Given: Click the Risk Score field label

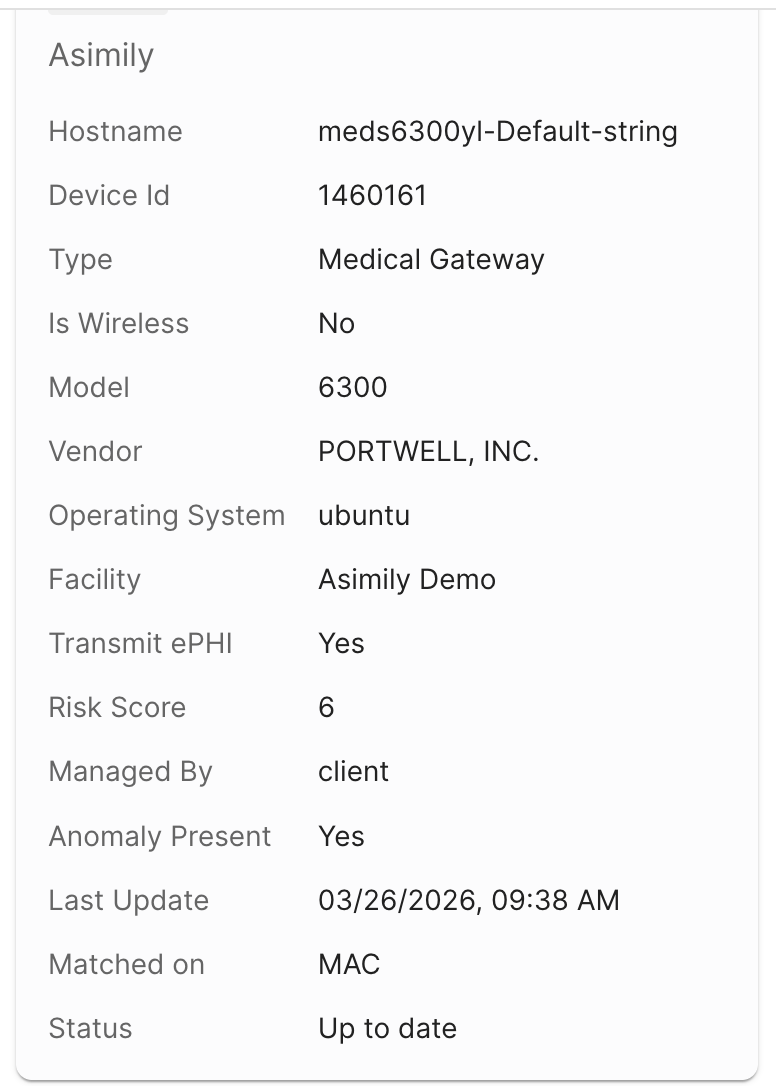Looking at the screenshot, I should [x=117, y=708].
